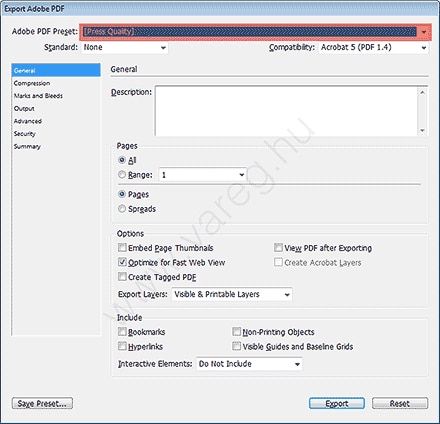The image size is (440, 424).
Task: Open the Adobe PDF Preset dropdown
Action: click(x=255, y=32)
